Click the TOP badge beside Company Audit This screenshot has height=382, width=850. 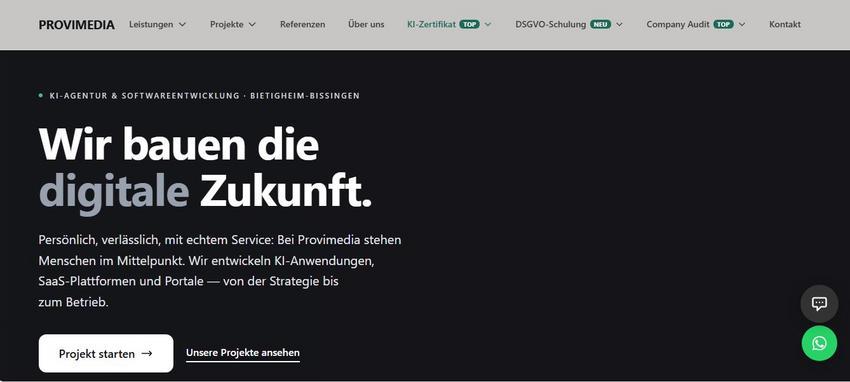724,24
